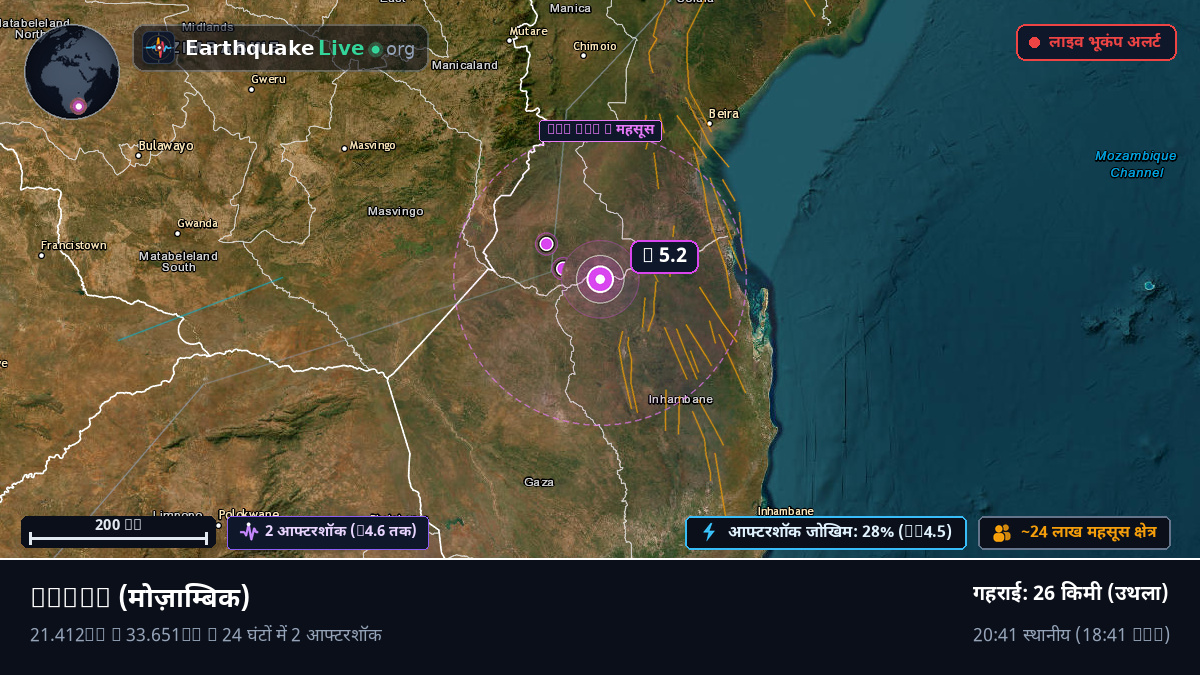Viewport: 1200px width, 675px height.
Task: Click the red dot in the alert badge
Action: 1034,43
